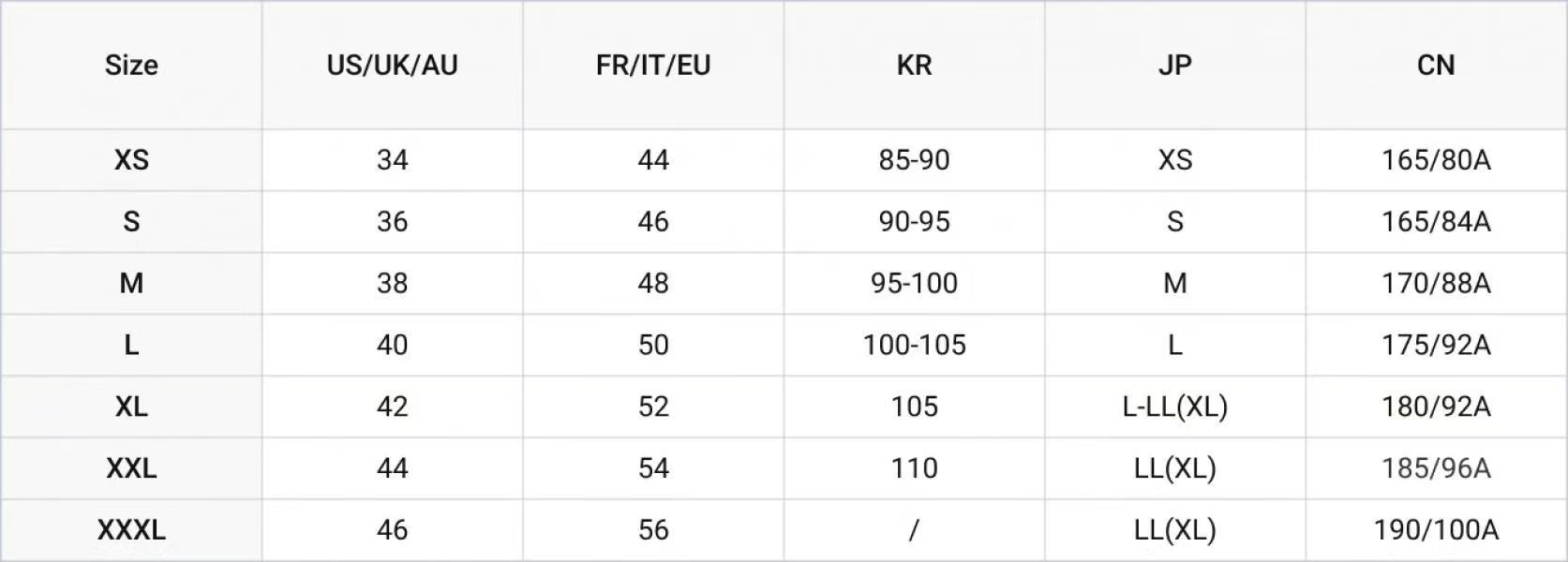Select the M size row label
The height and width of the screenshot is (562, 1568).
point(131,284)
